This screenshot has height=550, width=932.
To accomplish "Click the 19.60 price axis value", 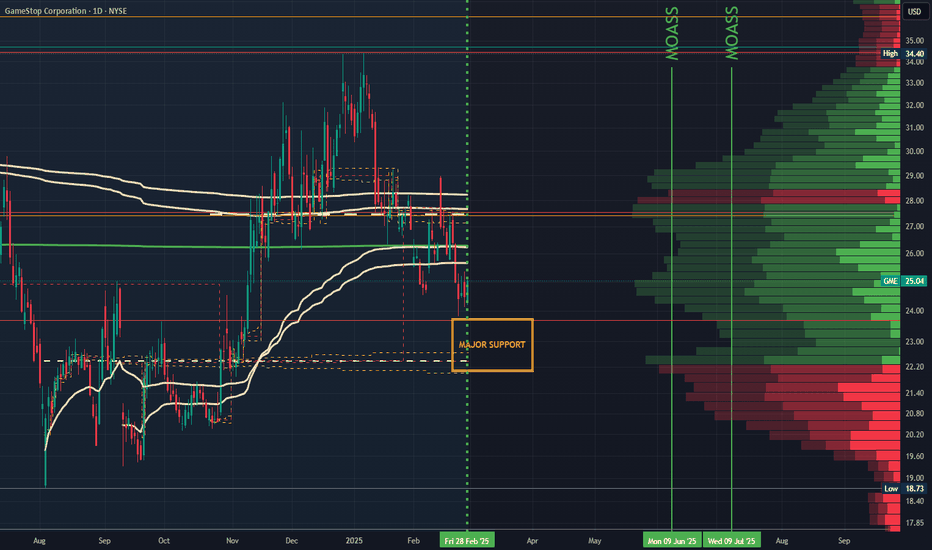I will pyautogui.click(x=915, y=456).
